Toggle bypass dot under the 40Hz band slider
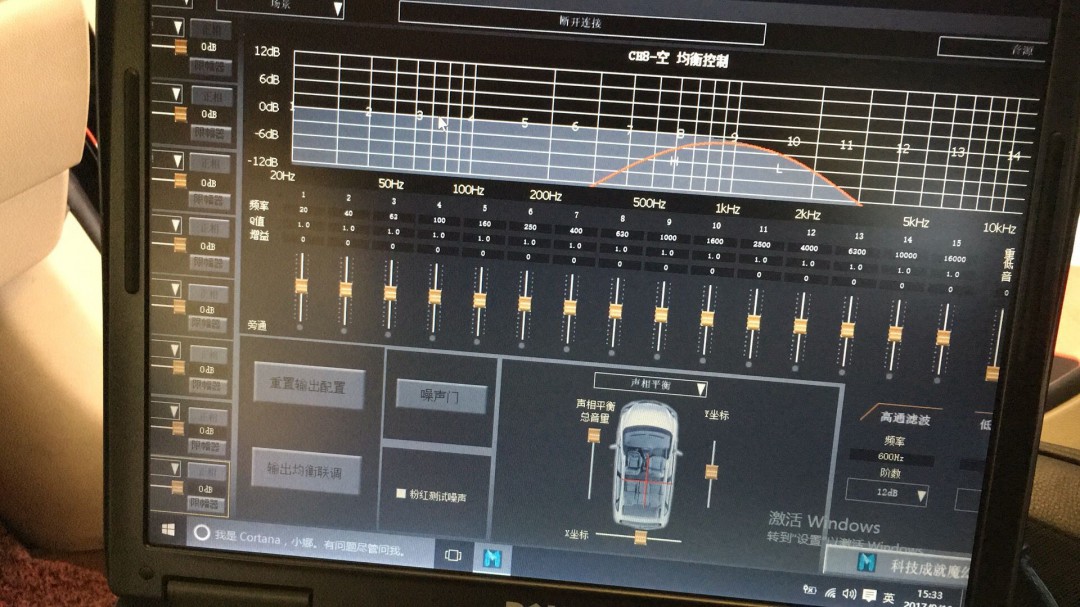The height and width of the screenshot is (607, 1080). (344, 330)
